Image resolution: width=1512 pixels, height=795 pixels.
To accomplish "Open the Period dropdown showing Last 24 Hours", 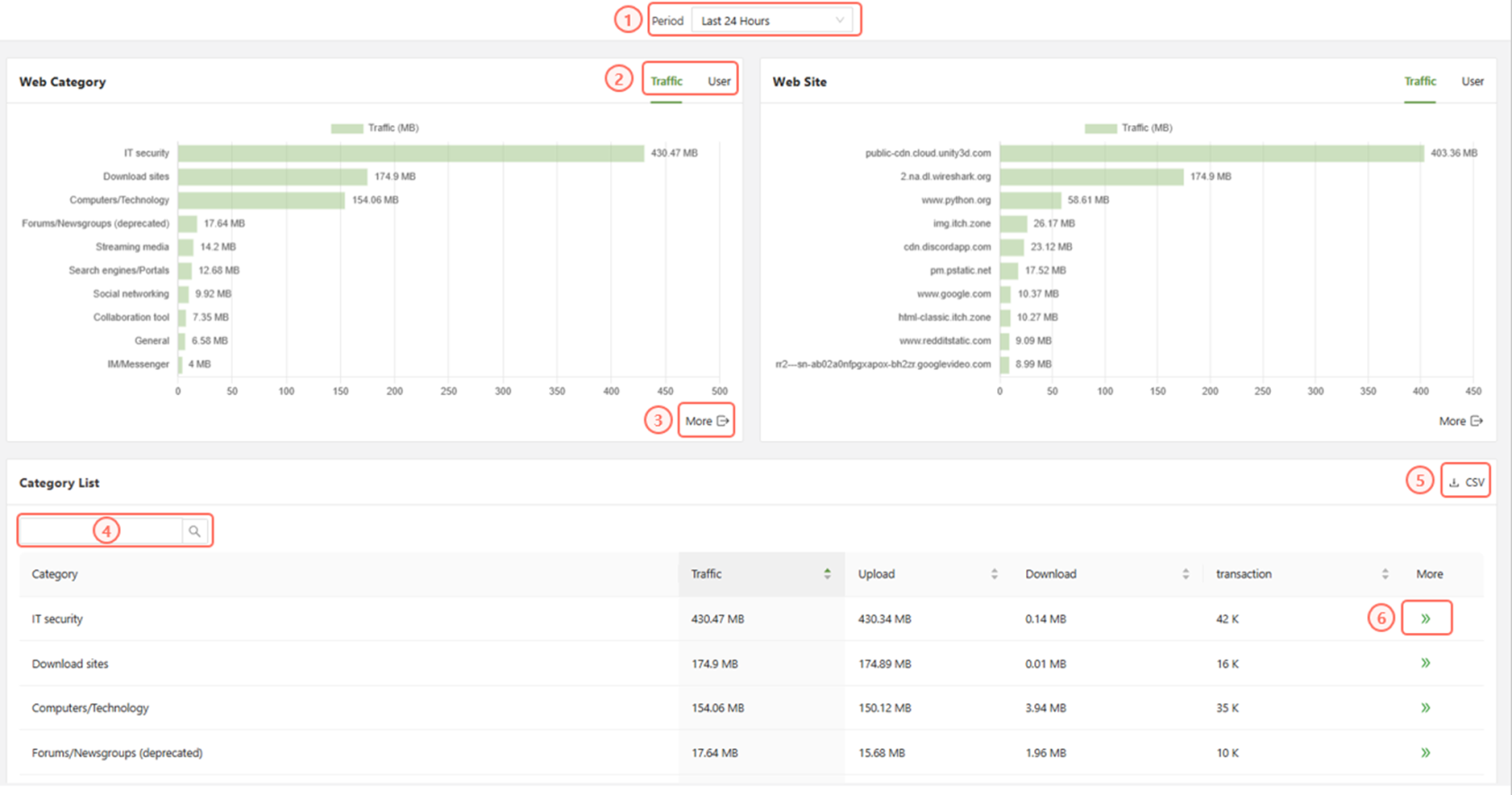I will [772, 21].
